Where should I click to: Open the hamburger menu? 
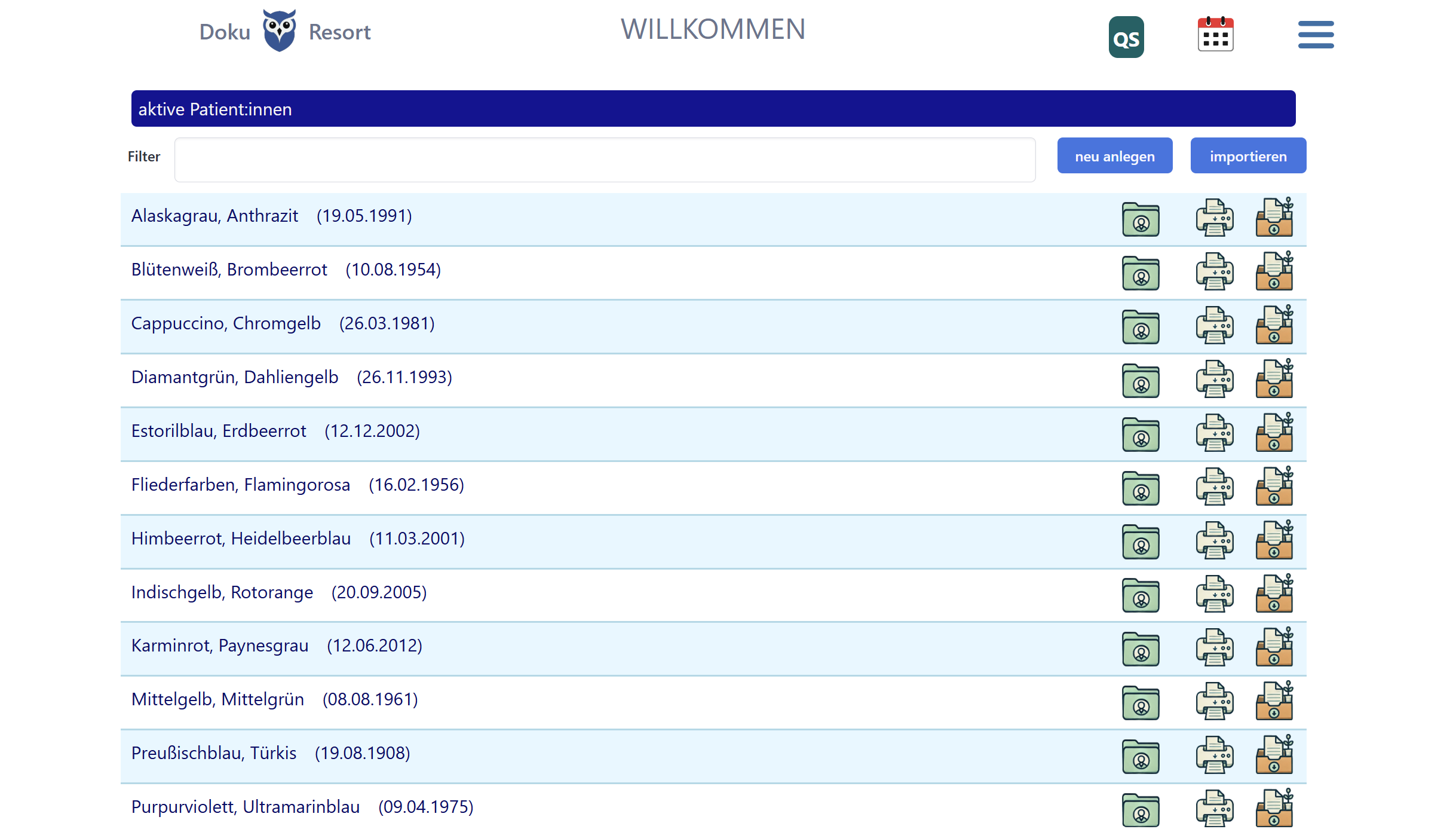click(x=1315, y=35)
